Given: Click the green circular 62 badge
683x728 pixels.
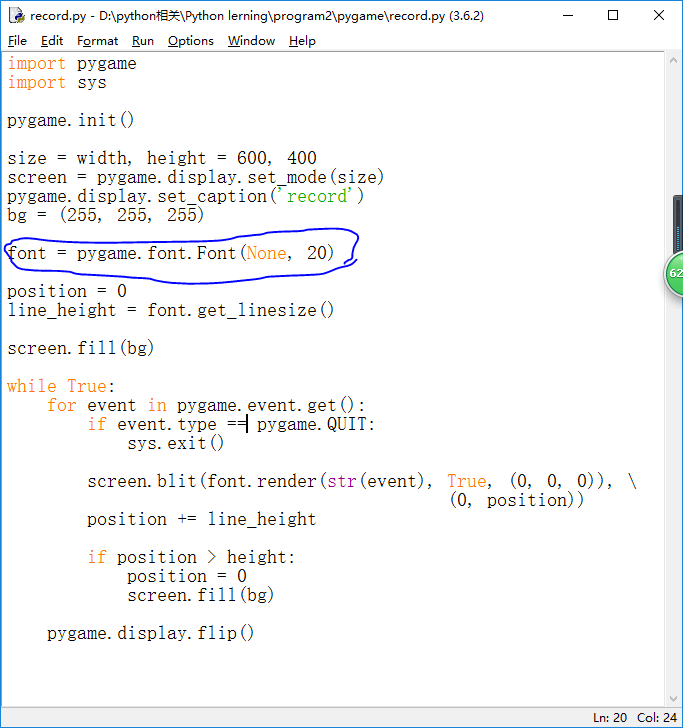Looking at the screenshot, I should click(675, 273).
